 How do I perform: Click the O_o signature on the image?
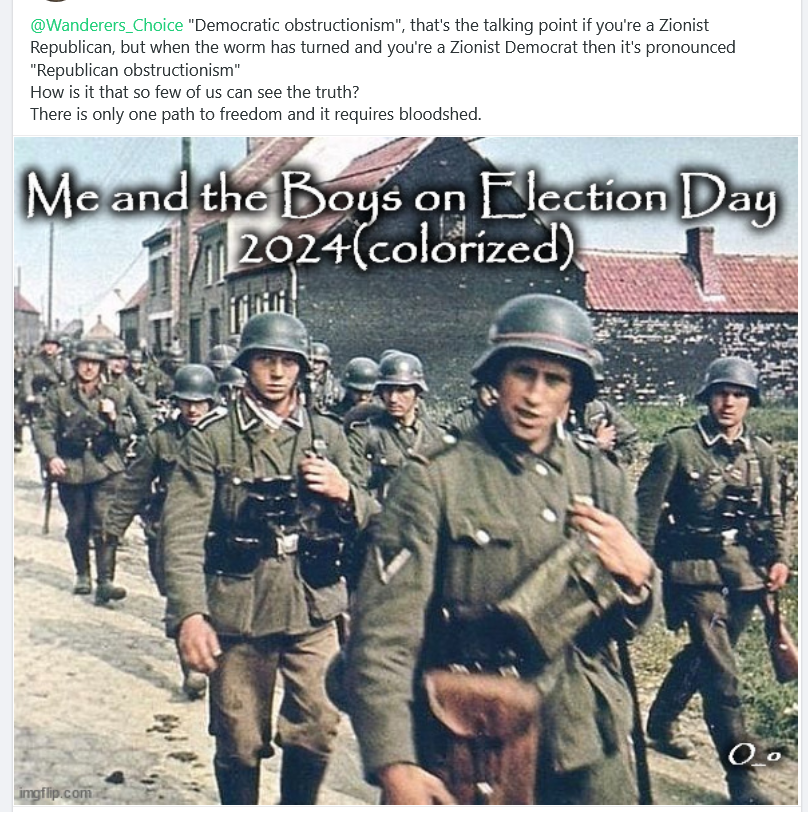(x=754, y=755)
